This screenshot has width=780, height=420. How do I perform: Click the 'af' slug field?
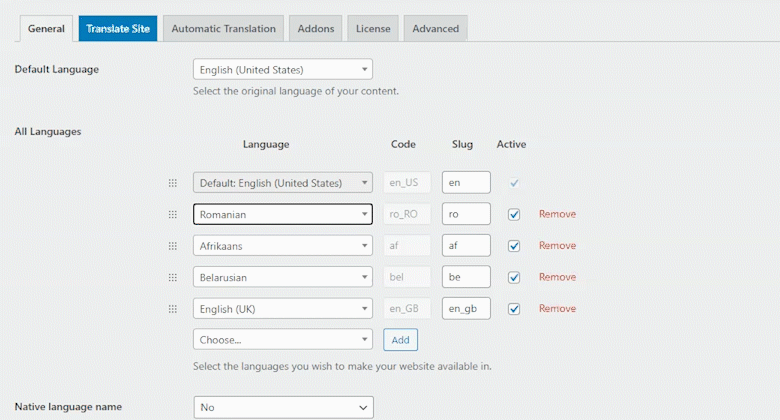pos(466,245)
